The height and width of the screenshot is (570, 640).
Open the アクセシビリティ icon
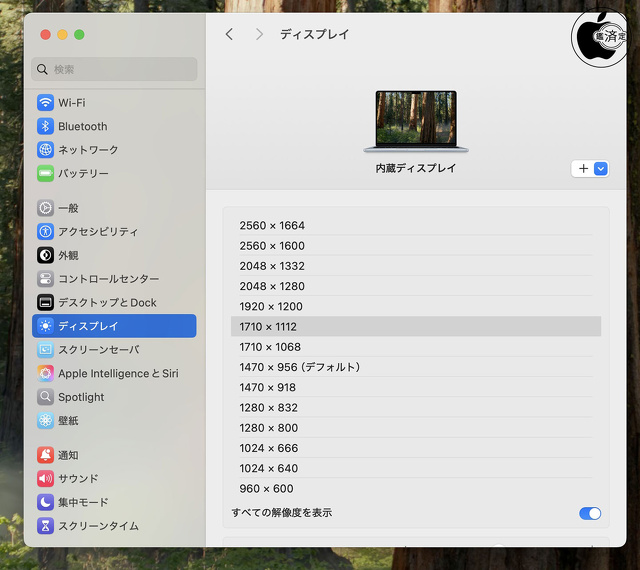click(45, 232)
